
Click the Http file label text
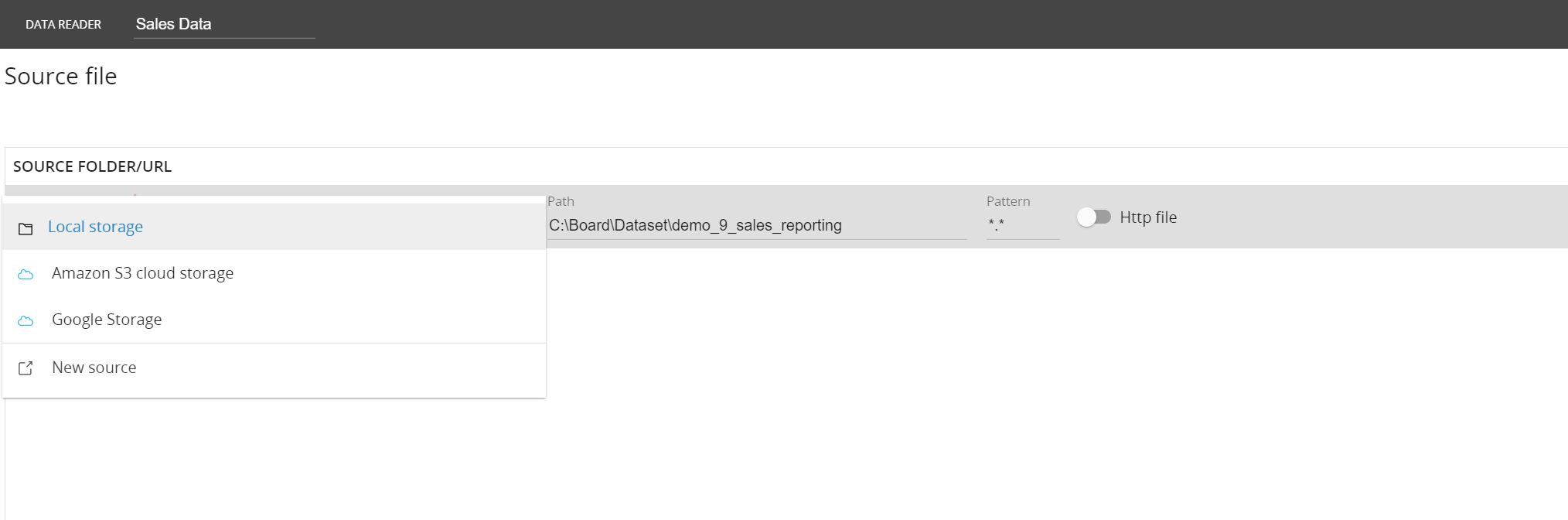[x=1148, y=217]
